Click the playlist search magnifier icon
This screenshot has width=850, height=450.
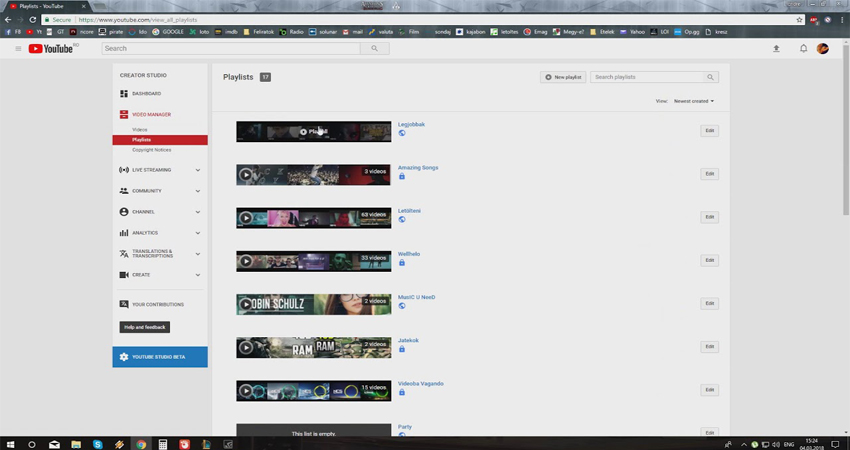click(x=710, y=77)
